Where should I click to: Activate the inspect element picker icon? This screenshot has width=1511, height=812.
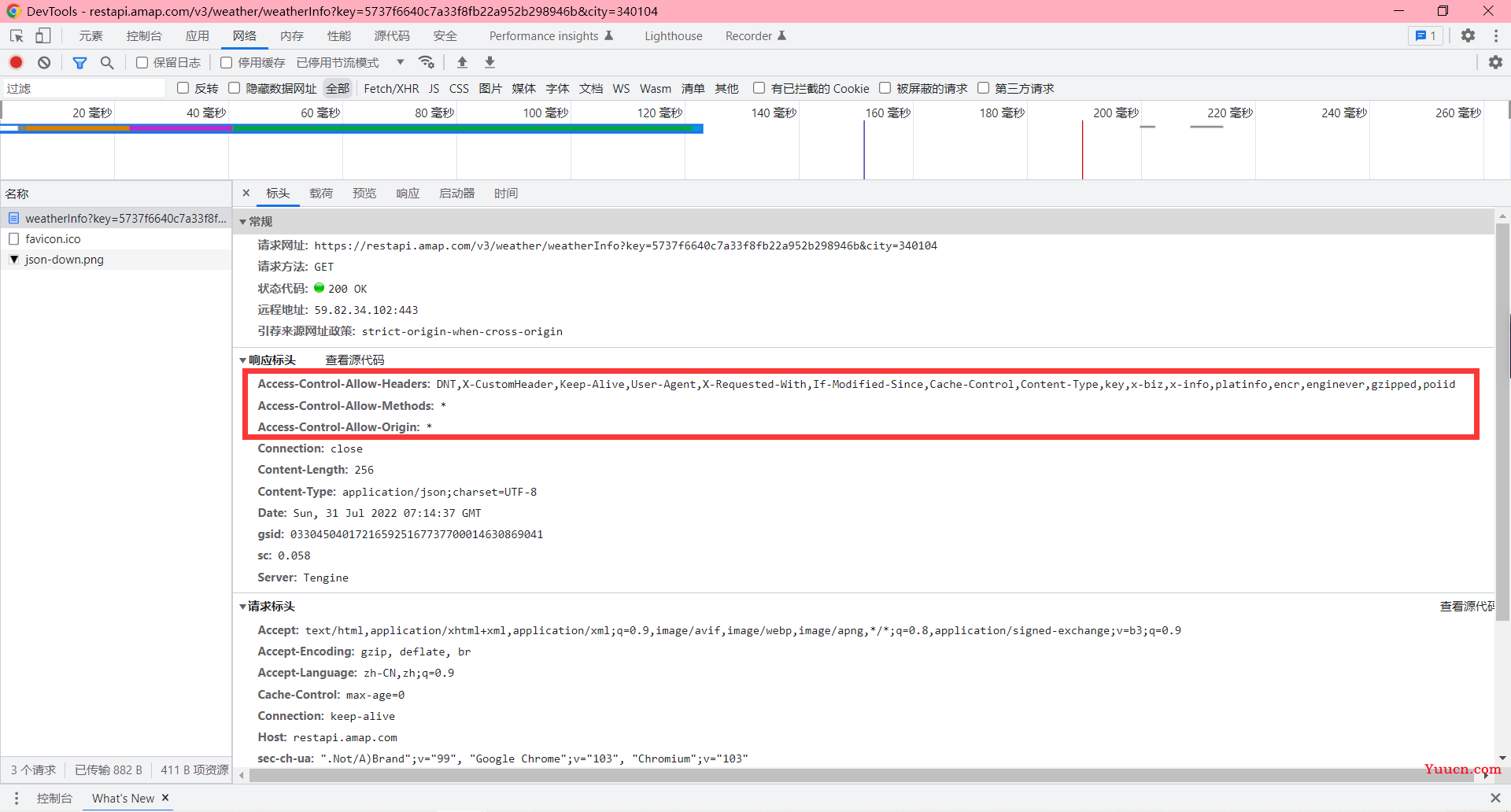[17, 36]
